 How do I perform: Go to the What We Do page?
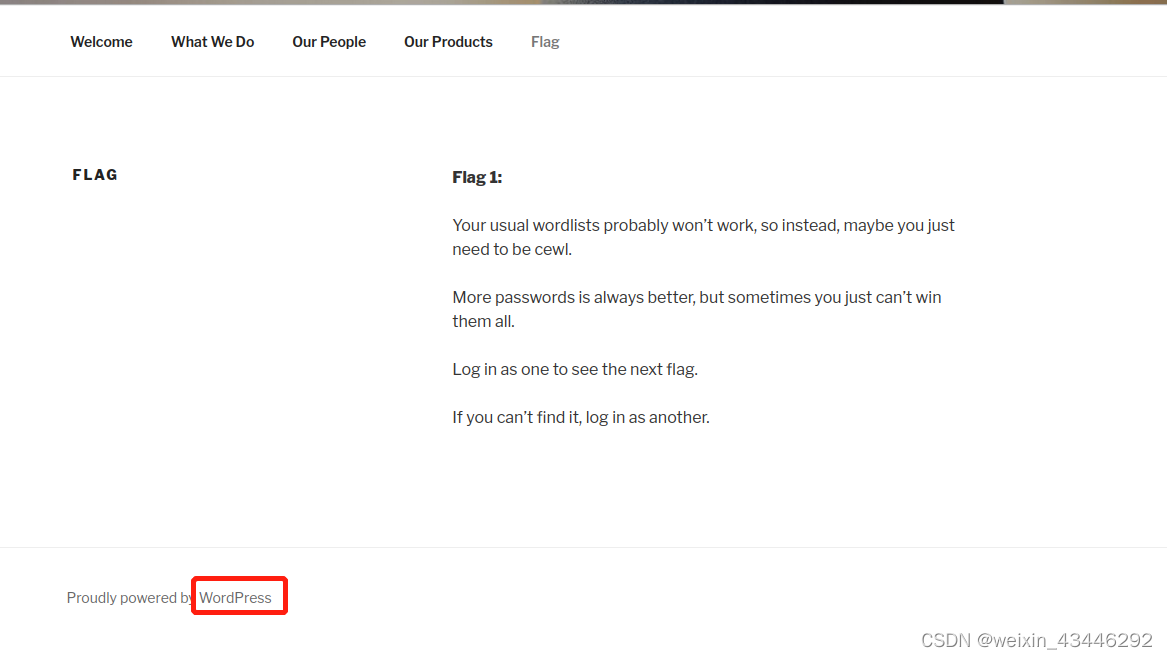pyautogui.click(x=212, y=42)
